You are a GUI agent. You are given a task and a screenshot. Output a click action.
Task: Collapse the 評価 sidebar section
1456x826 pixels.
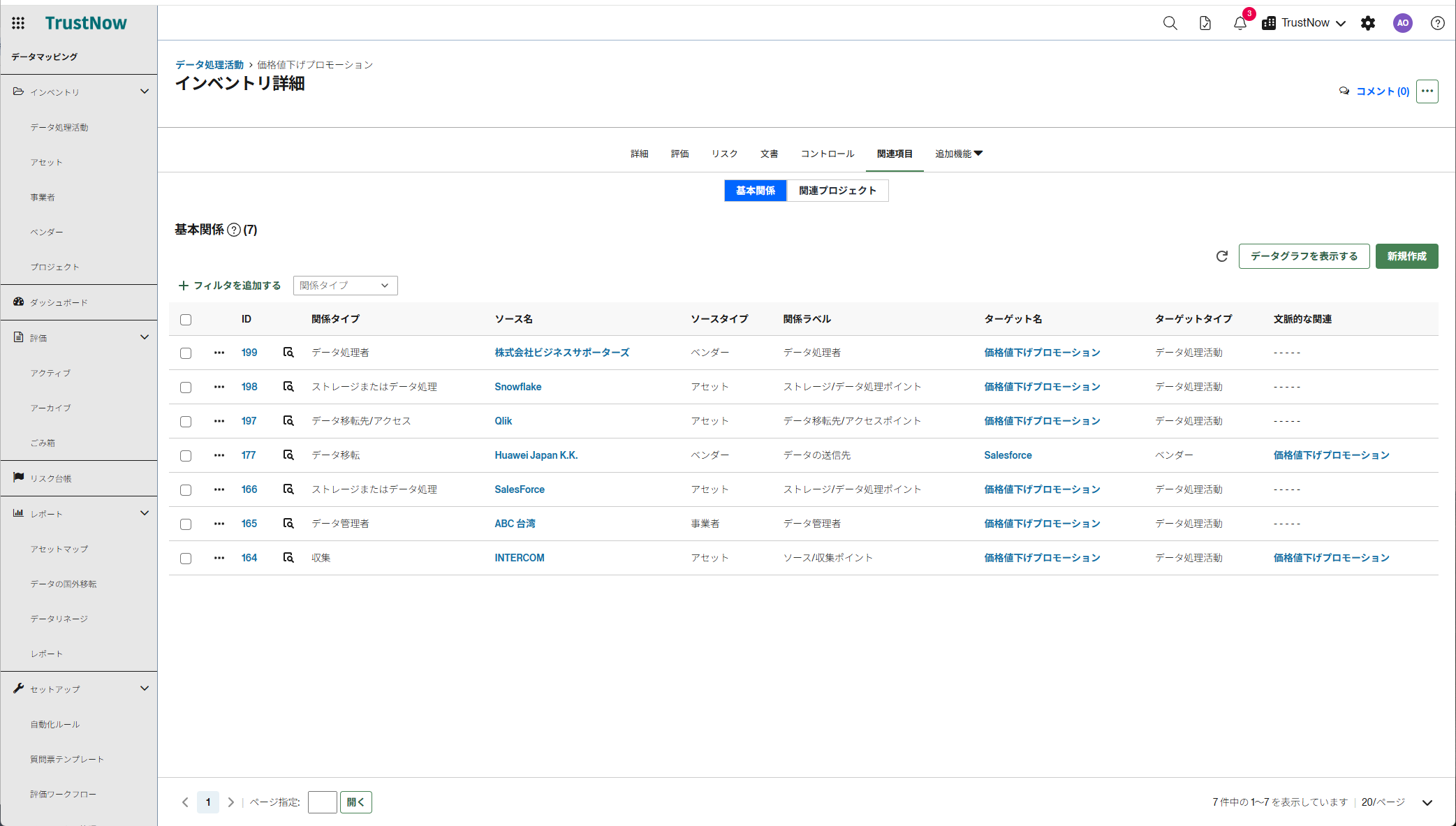coord(145,337)
